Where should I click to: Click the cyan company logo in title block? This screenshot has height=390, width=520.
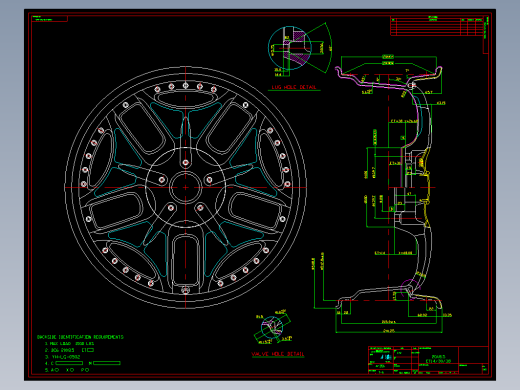click(385, 357)
